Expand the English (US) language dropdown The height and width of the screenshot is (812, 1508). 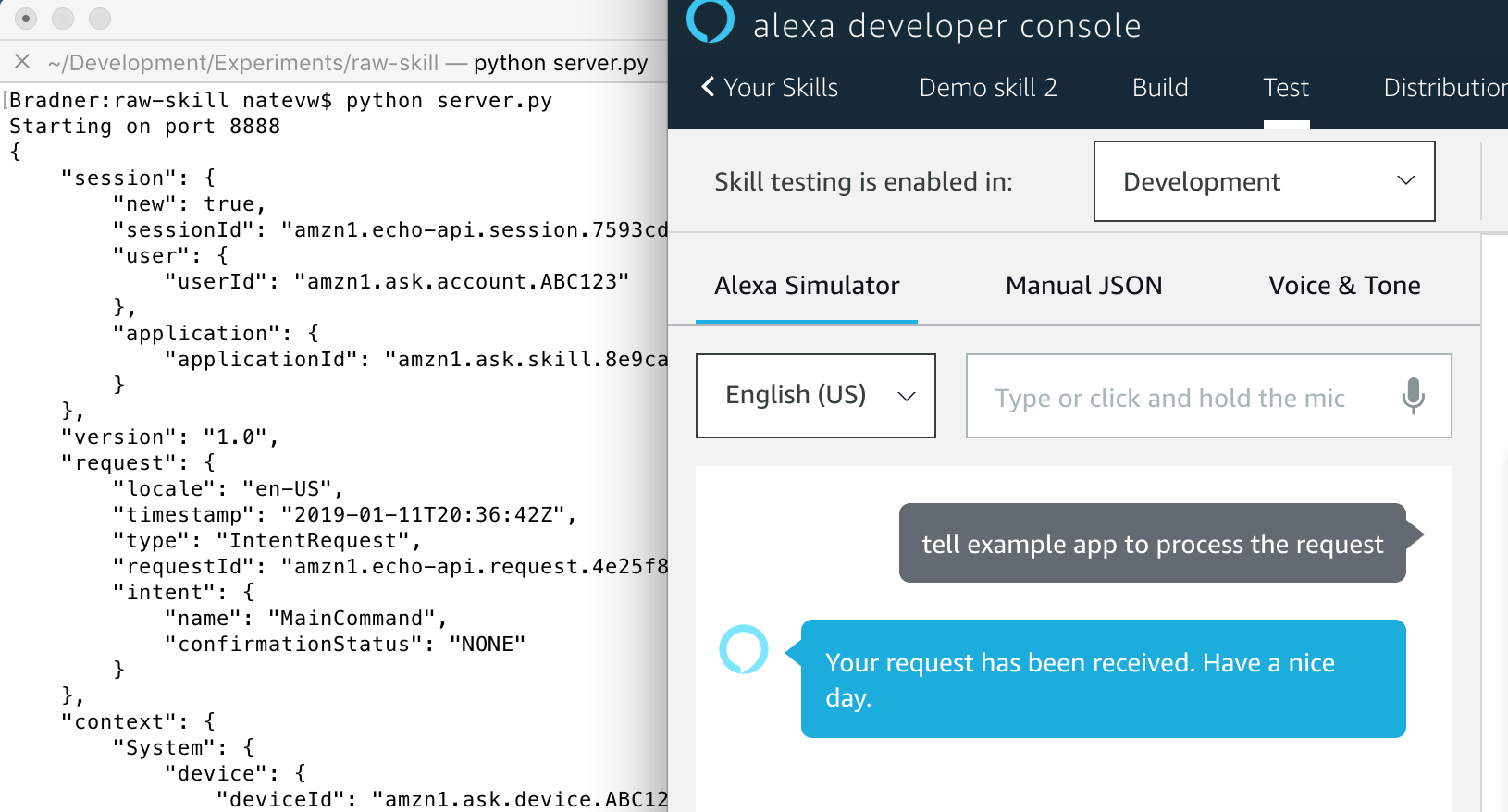[x=816, y=396]
